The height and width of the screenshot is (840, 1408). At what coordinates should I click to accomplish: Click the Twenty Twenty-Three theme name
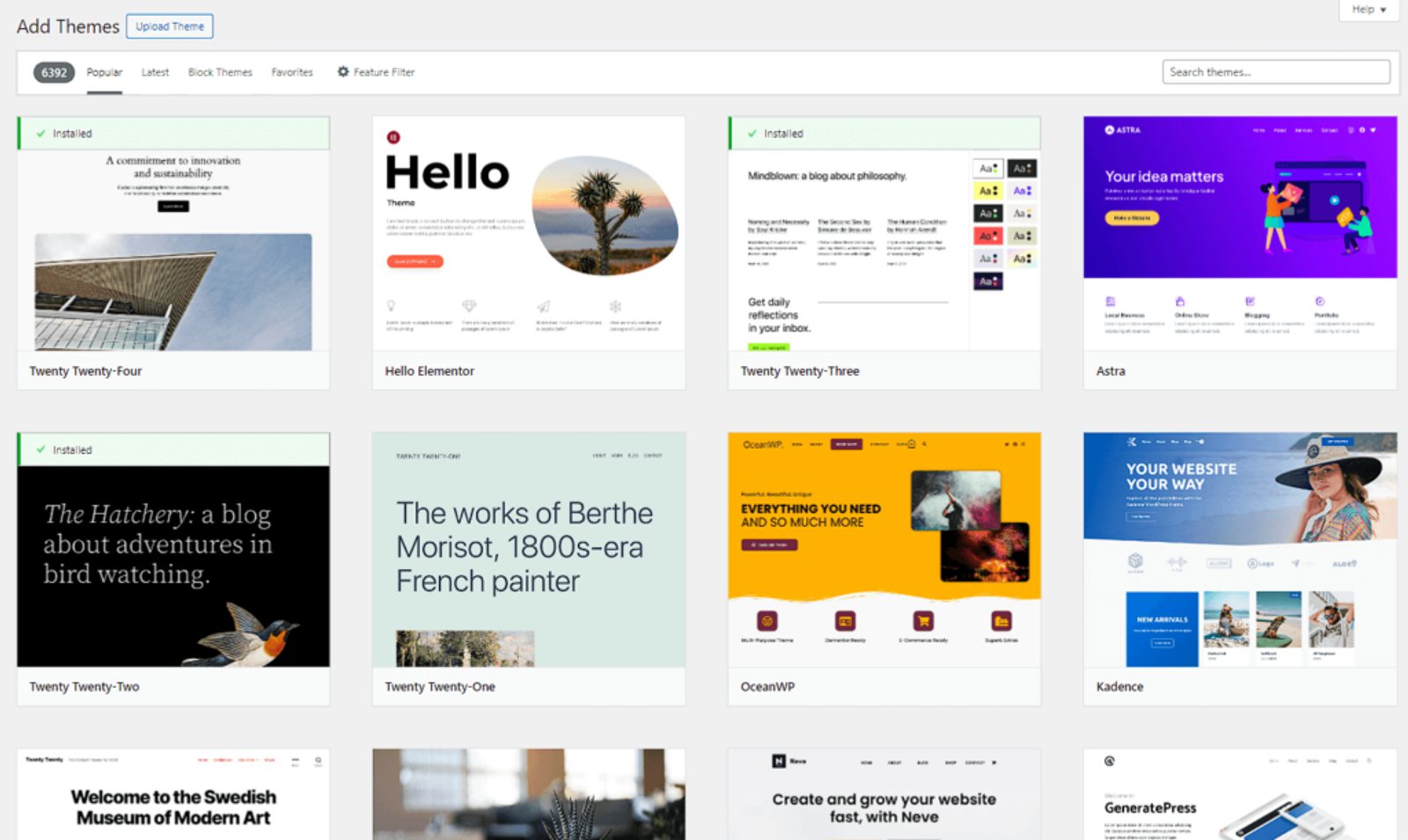[798, 370]
